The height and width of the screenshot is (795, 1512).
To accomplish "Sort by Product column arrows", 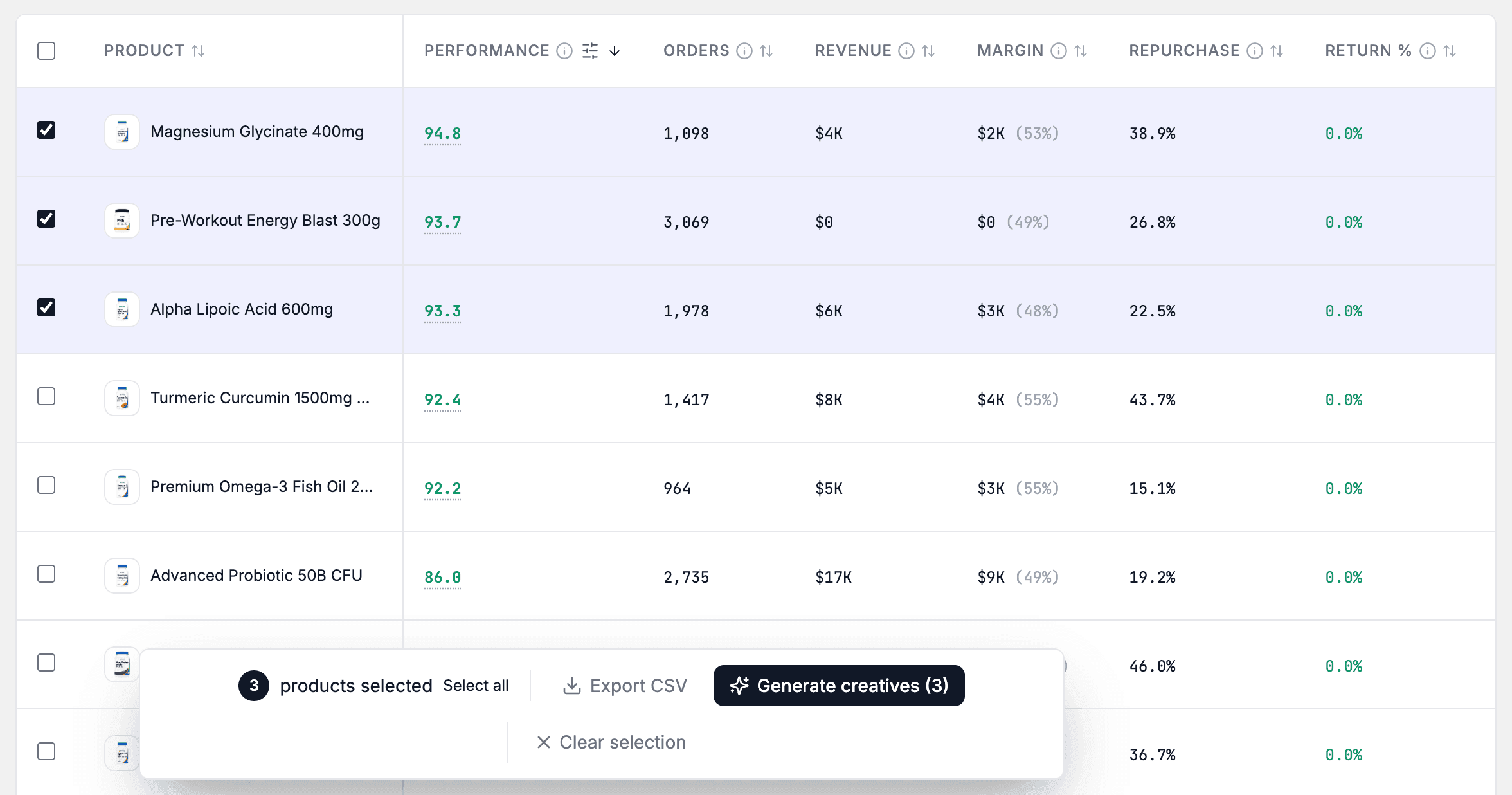I will pyautogui.click(x=198, y=51).
